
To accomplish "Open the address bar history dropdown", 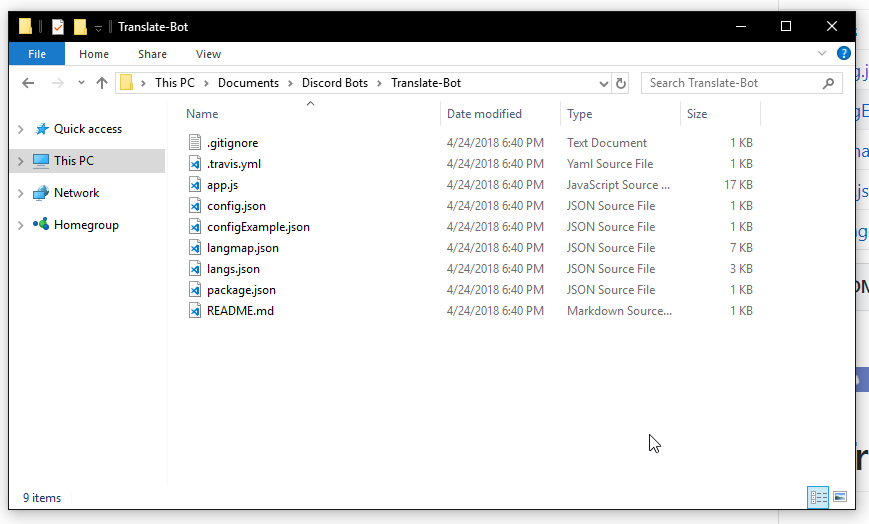I will (x=603, y=83).
